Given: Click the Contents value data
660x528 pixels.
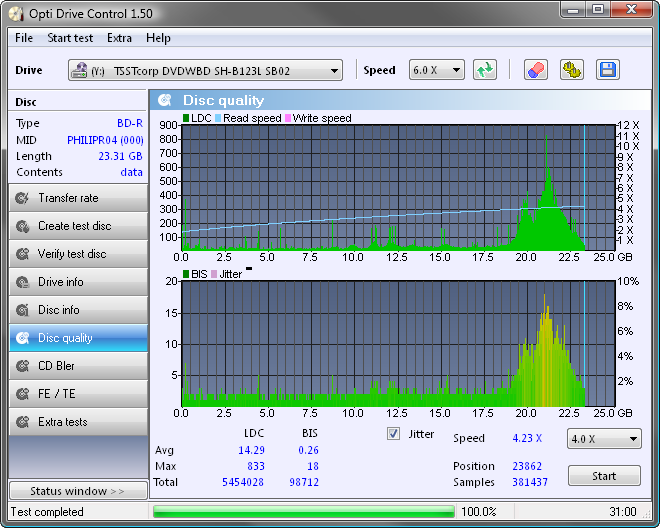Looking at the screenshot, I should pyautogui.click(x=131, y=172).
